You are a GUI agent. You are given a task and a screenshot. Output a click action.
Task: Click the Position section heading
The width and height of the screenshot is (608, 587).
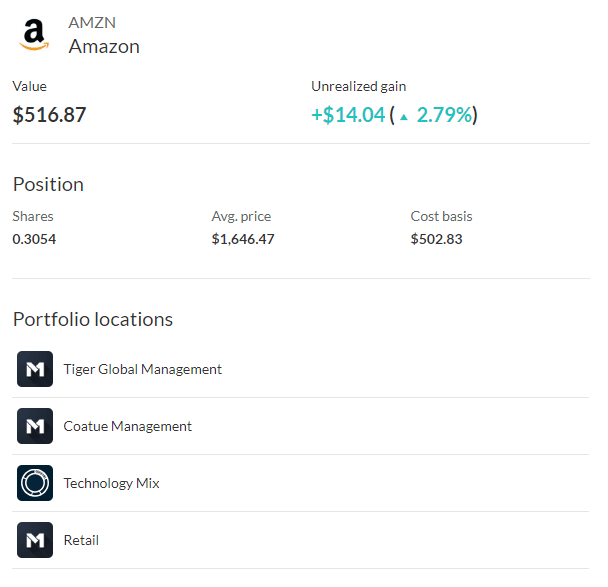click(x=48, y=184)
